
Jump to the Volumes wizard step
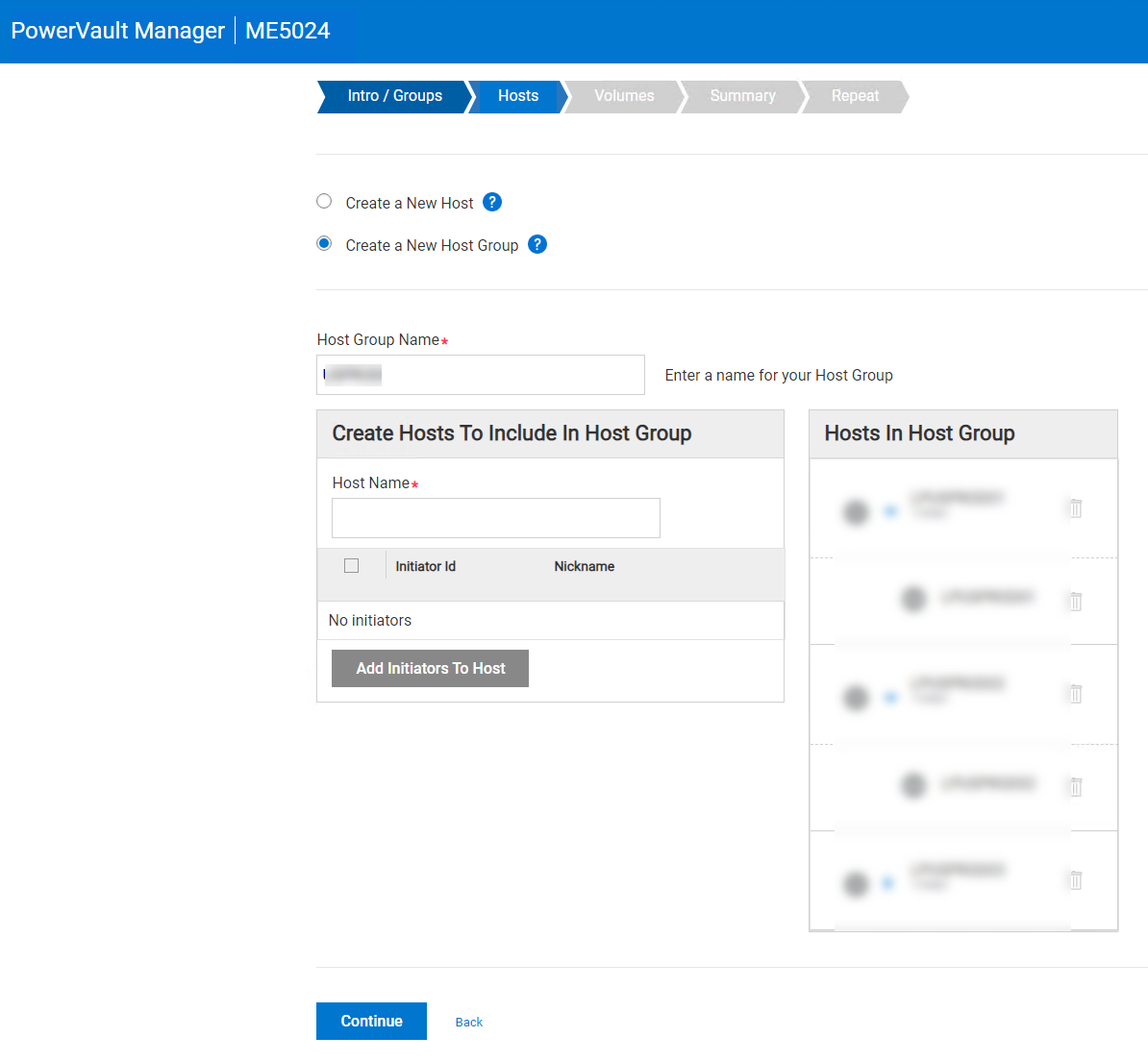click(x=624, y=96)
